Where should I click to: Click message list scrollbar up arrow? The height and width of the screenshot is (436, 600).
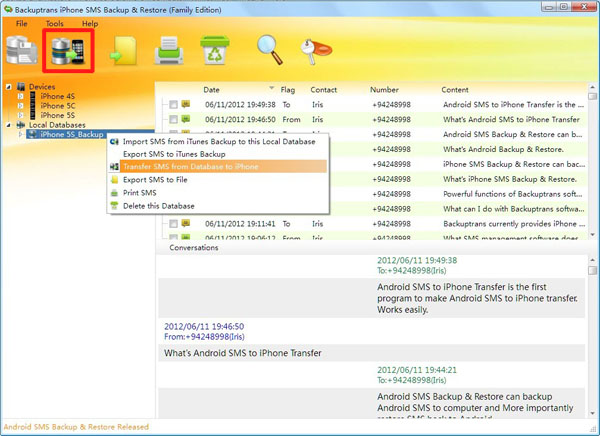[592, 87]
